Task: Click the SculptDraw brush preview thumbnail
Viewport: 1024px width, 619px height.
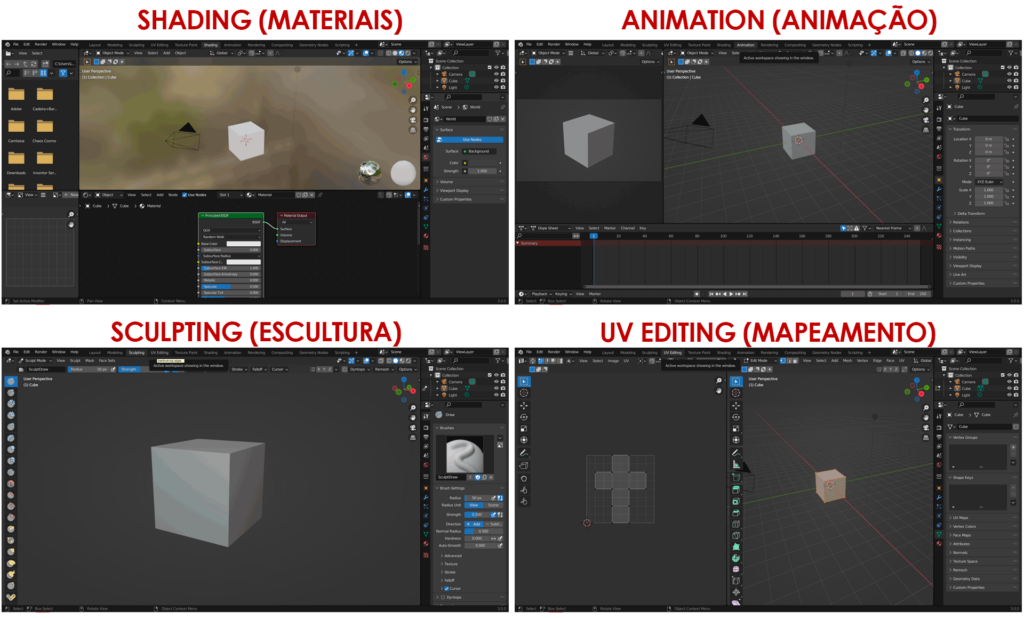Action: [464, 454]
